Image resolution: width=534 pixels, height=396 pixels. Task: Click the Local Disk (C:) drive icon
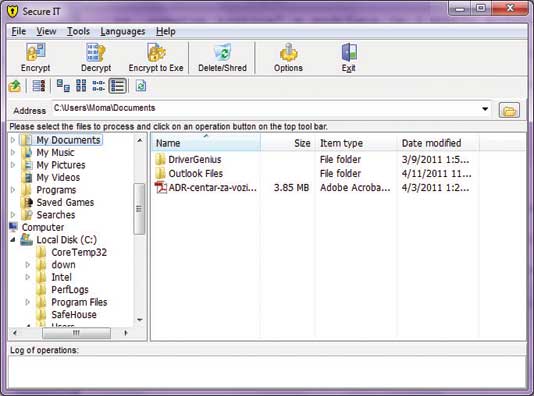tap(26, 239)
